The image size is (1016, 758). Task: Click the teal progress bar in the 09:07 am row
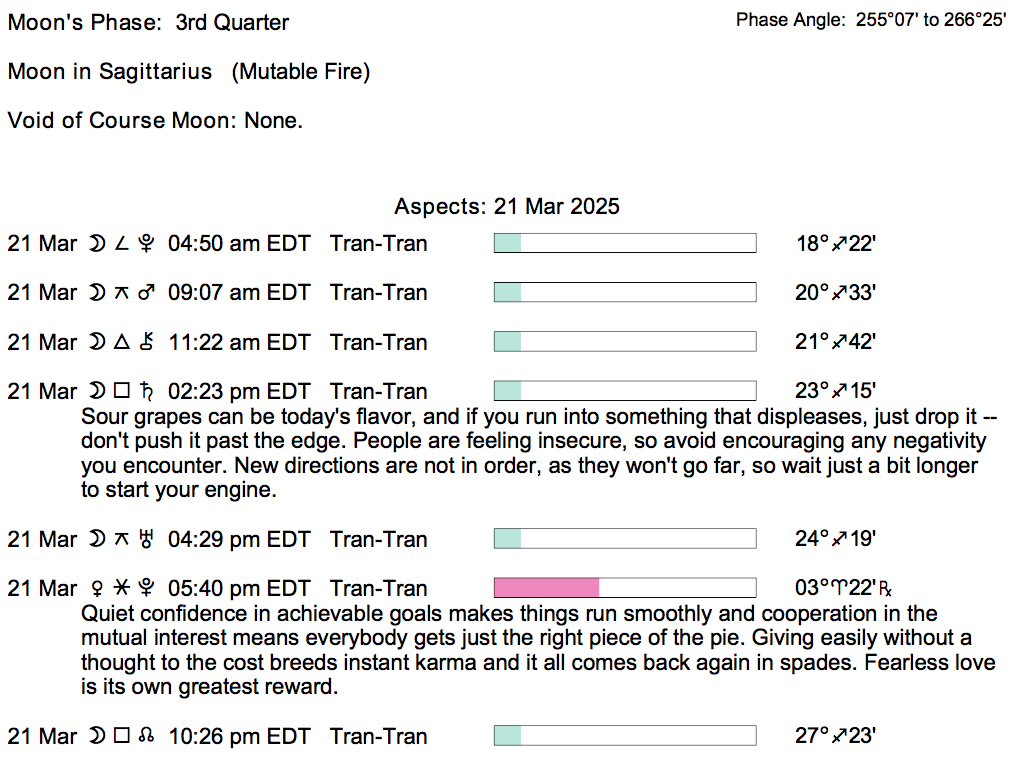508,293
